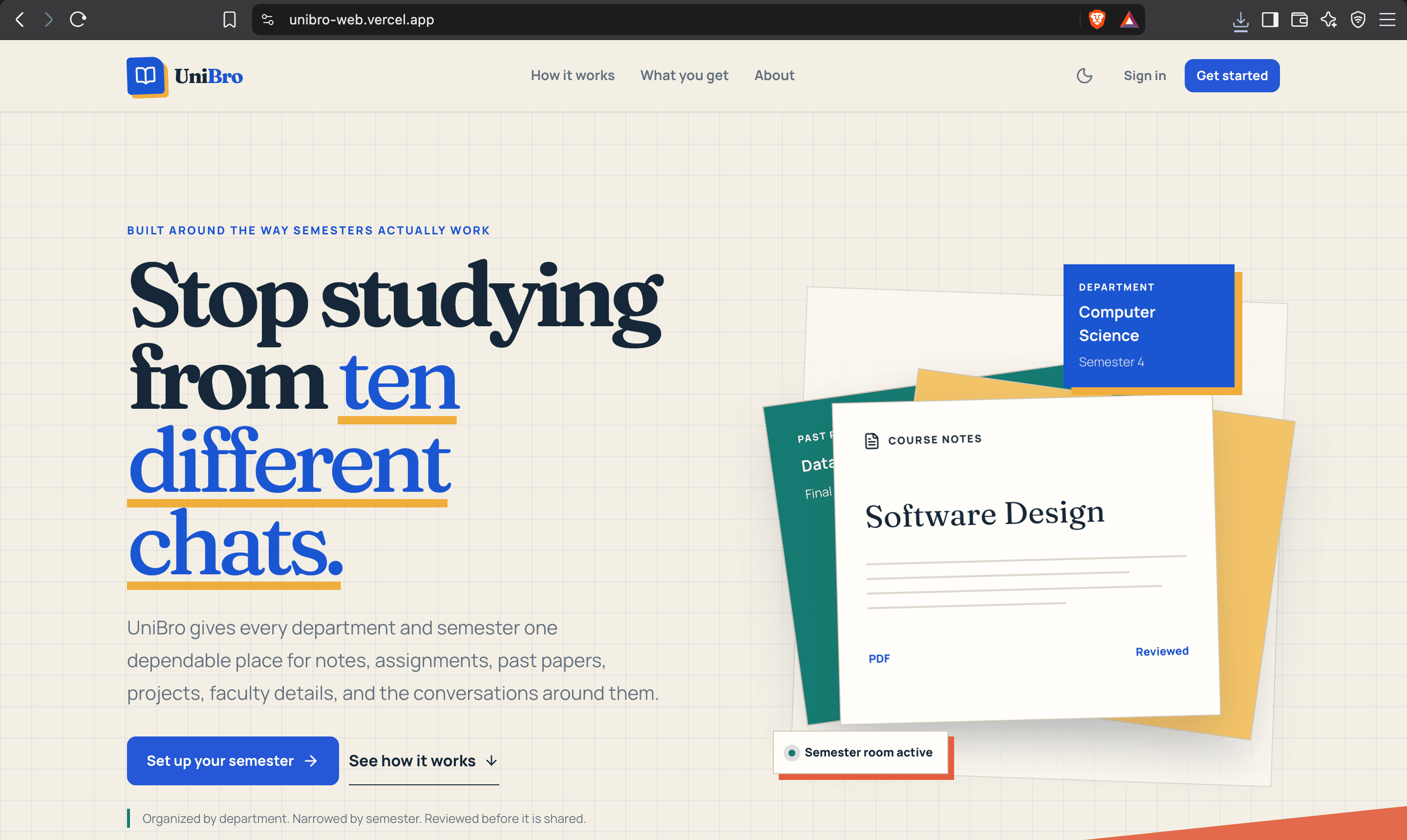Open Brave VPN shield icon
The image size is (1407, 840).
(x=1357, y=20)
